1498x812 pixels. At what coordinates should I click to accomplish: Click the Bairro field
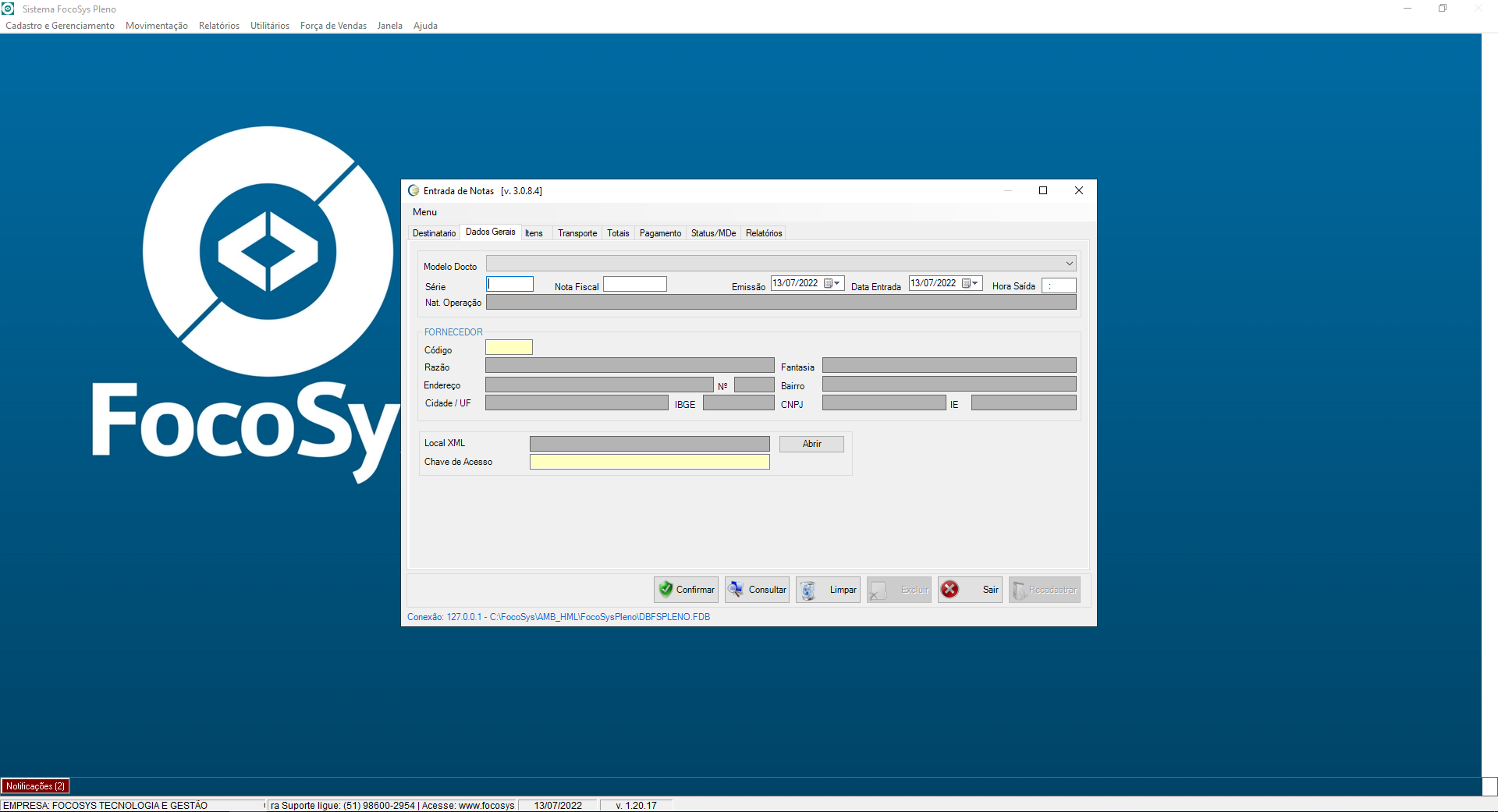click(949, 384)
